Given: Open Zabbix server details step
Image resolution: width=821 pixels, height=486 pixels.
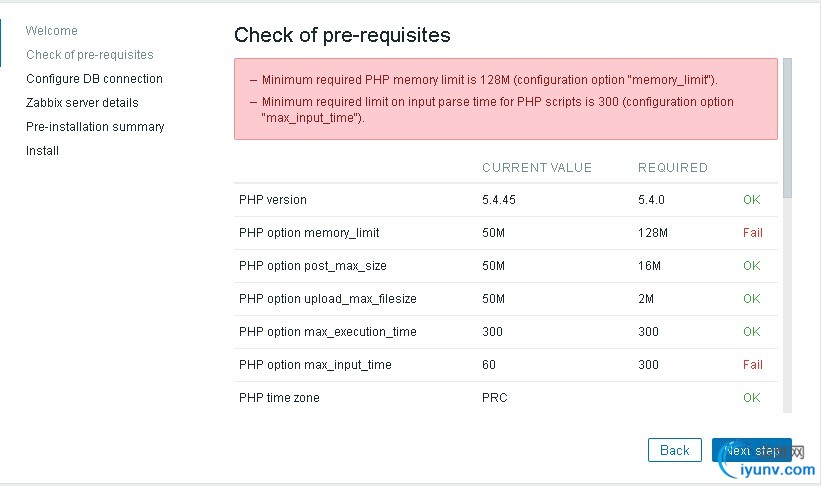Looking at the screenshot, I should coord(82,103).
